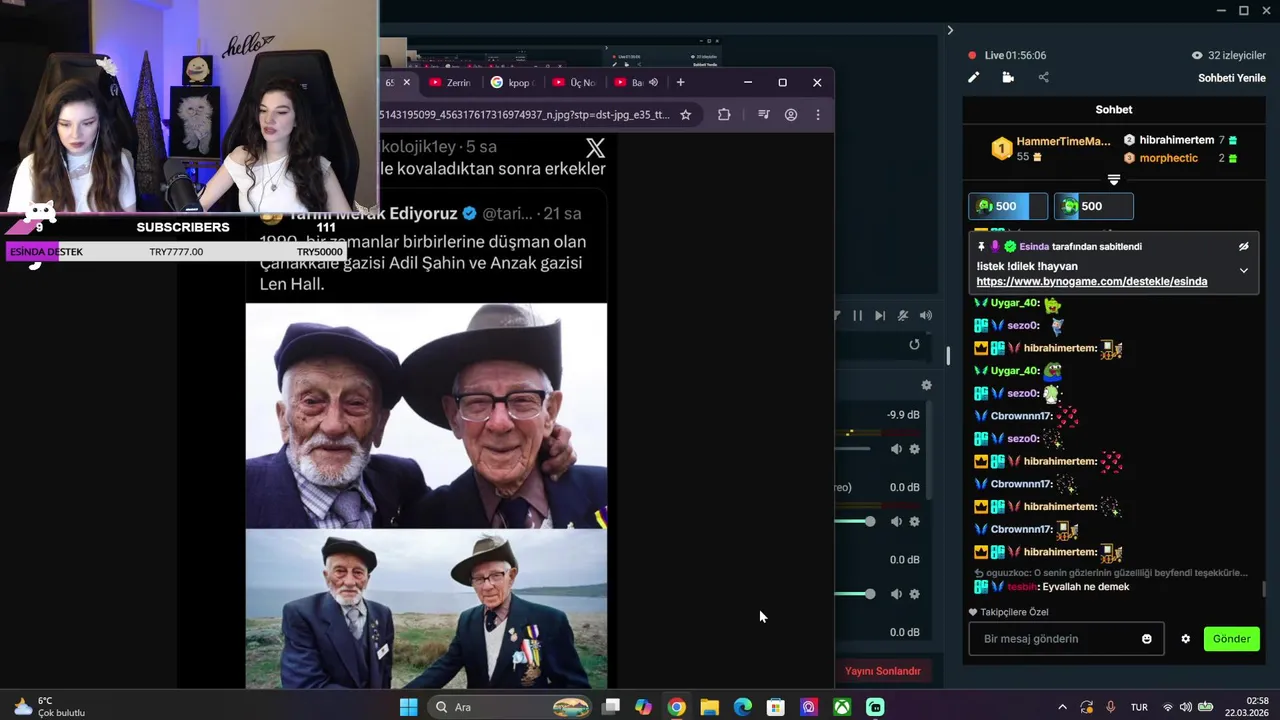Click the speaker volume icon in the playback bar
This screenshot has height=720, width=1280.
pos(926,316)
